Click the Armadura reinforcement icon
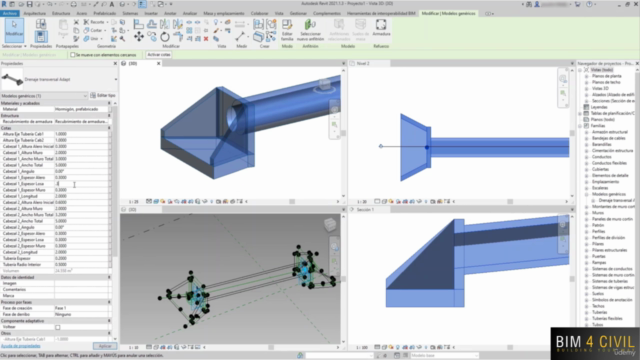This screenshot has height=360, width=640. 381,28
